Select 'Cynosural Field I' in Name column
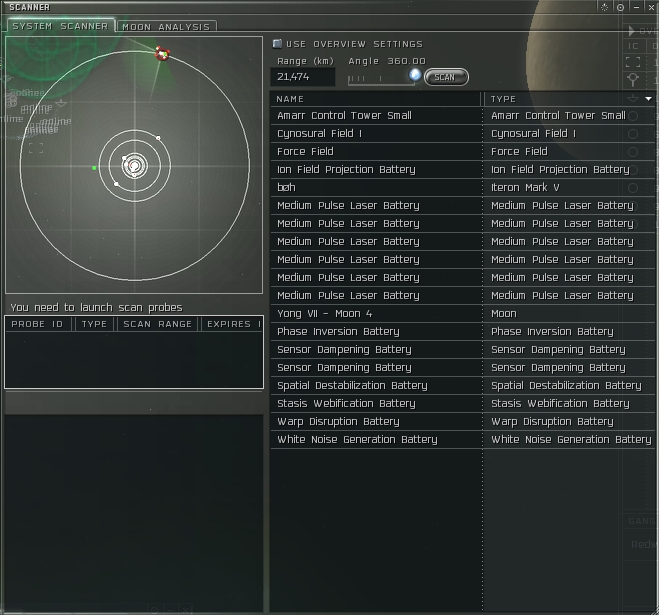Screen dimensions: 659x615 [319, 134]
